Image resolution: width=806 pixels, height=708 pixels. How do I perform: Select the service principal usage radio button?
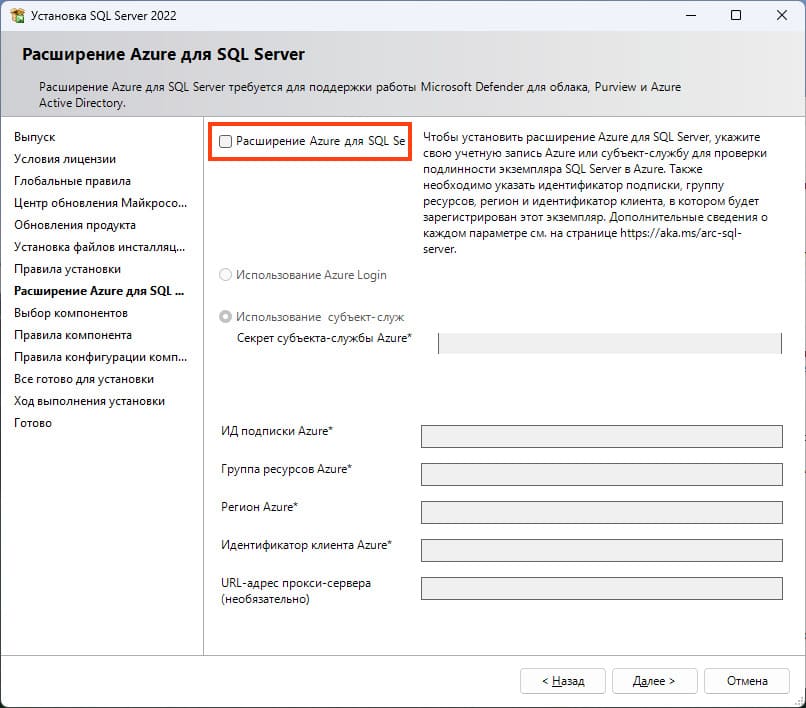tap(225, 317)
